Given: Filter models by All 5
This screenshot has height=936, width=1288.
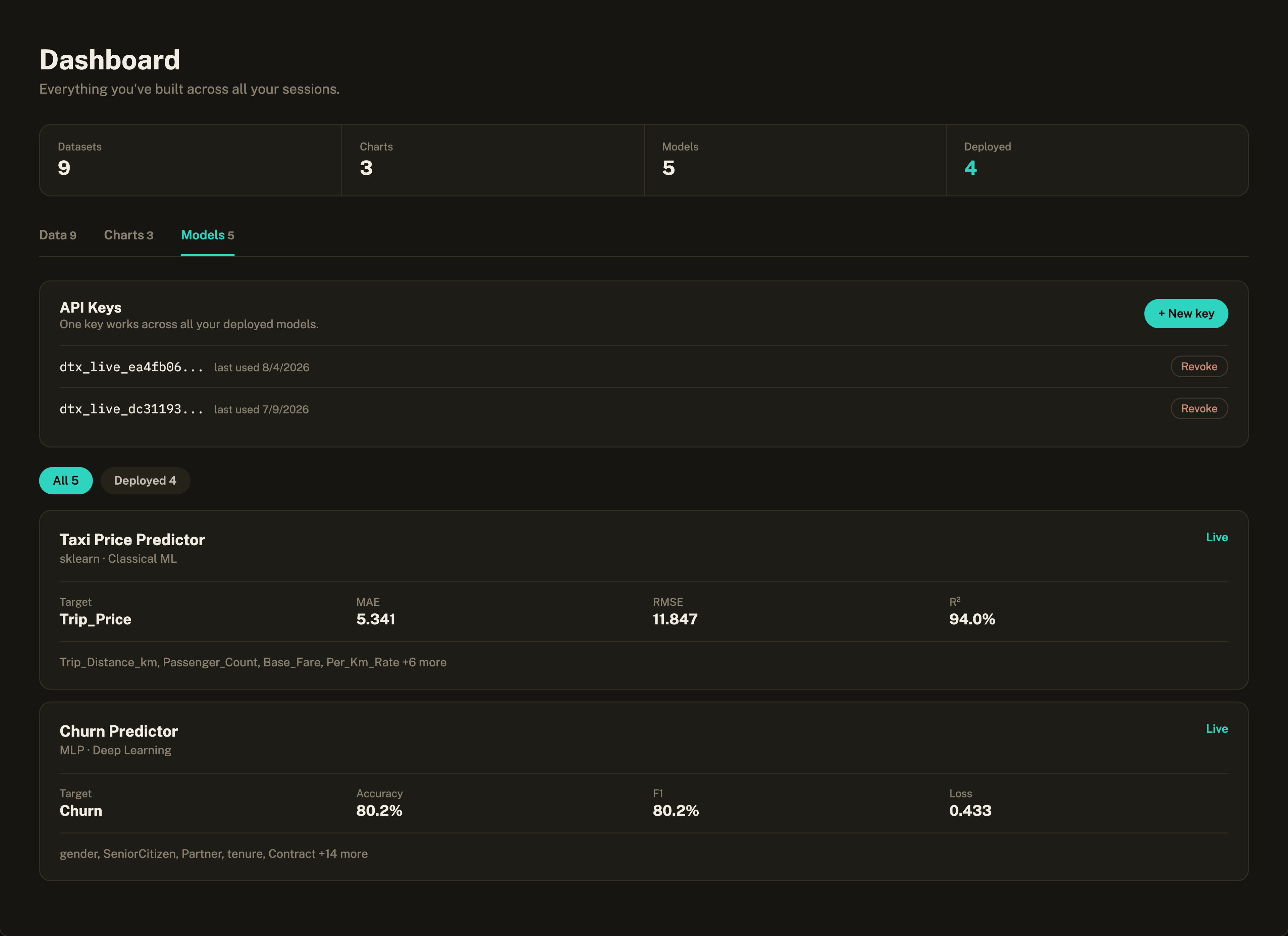Looking at the screenshot, I should coord(66,481).
